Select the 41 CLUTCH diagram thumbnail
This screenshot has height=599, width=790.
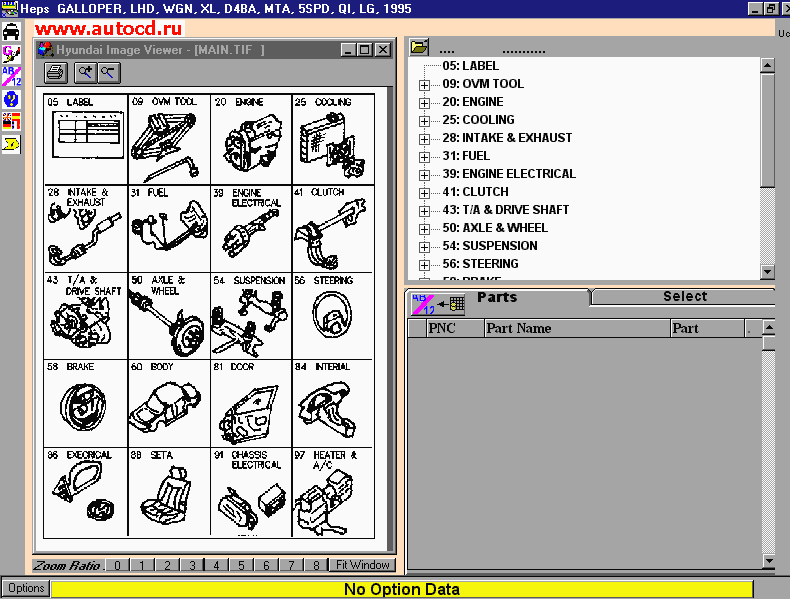pyautogui.click(x=333, y=229)
